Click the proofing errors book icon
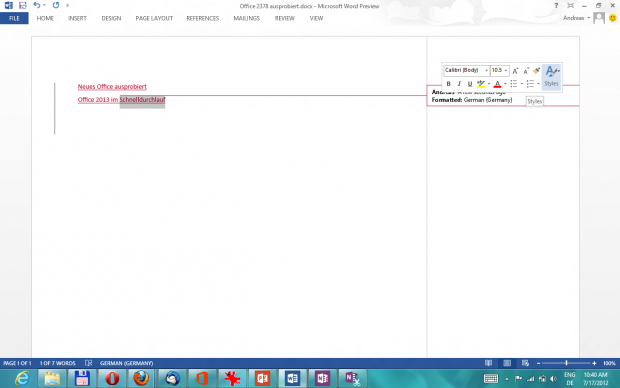 pyautogui.click(x=88, y=363)
